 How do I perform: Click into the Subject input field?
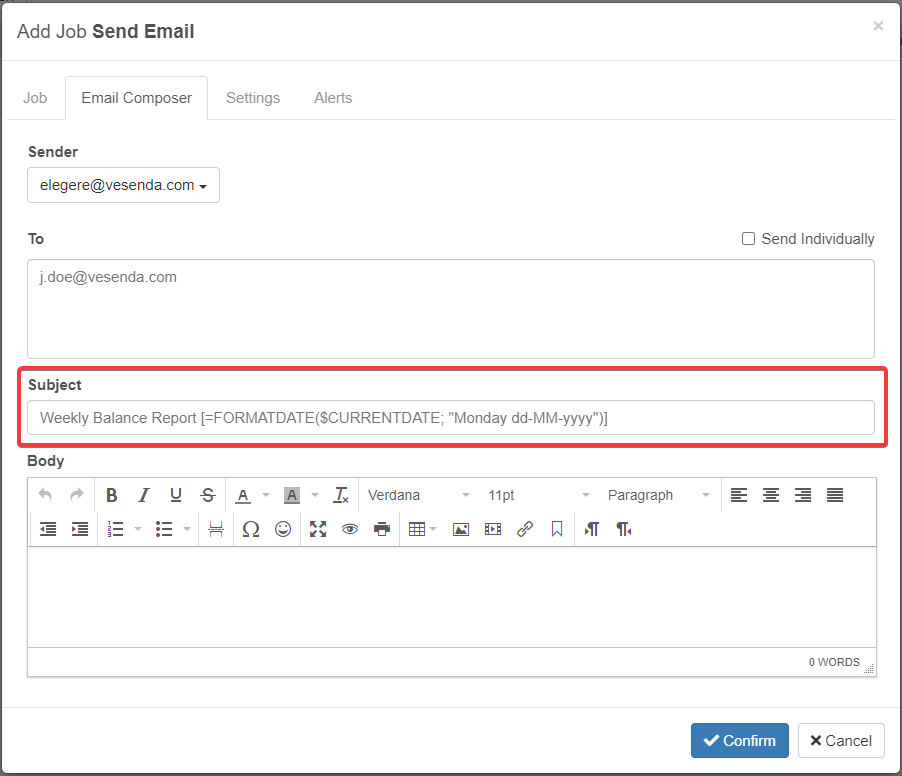[x=451, y=417]
